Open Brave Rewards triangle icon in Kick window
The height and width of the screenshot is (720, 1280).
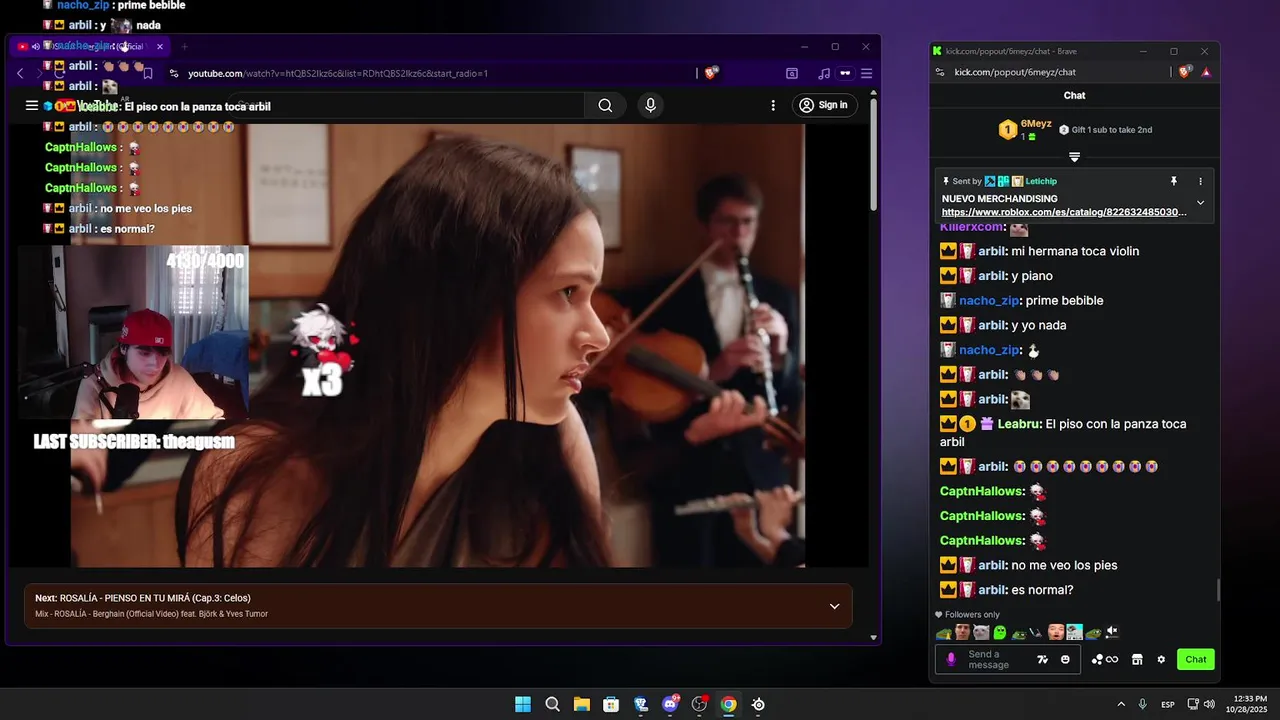tap(1206, 72)
